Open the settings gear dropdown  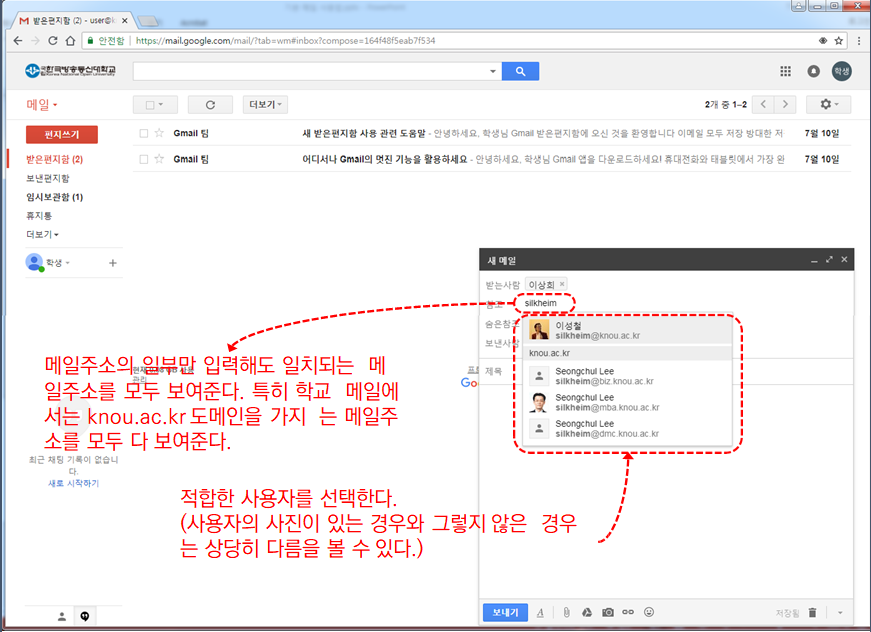point(828,104)
